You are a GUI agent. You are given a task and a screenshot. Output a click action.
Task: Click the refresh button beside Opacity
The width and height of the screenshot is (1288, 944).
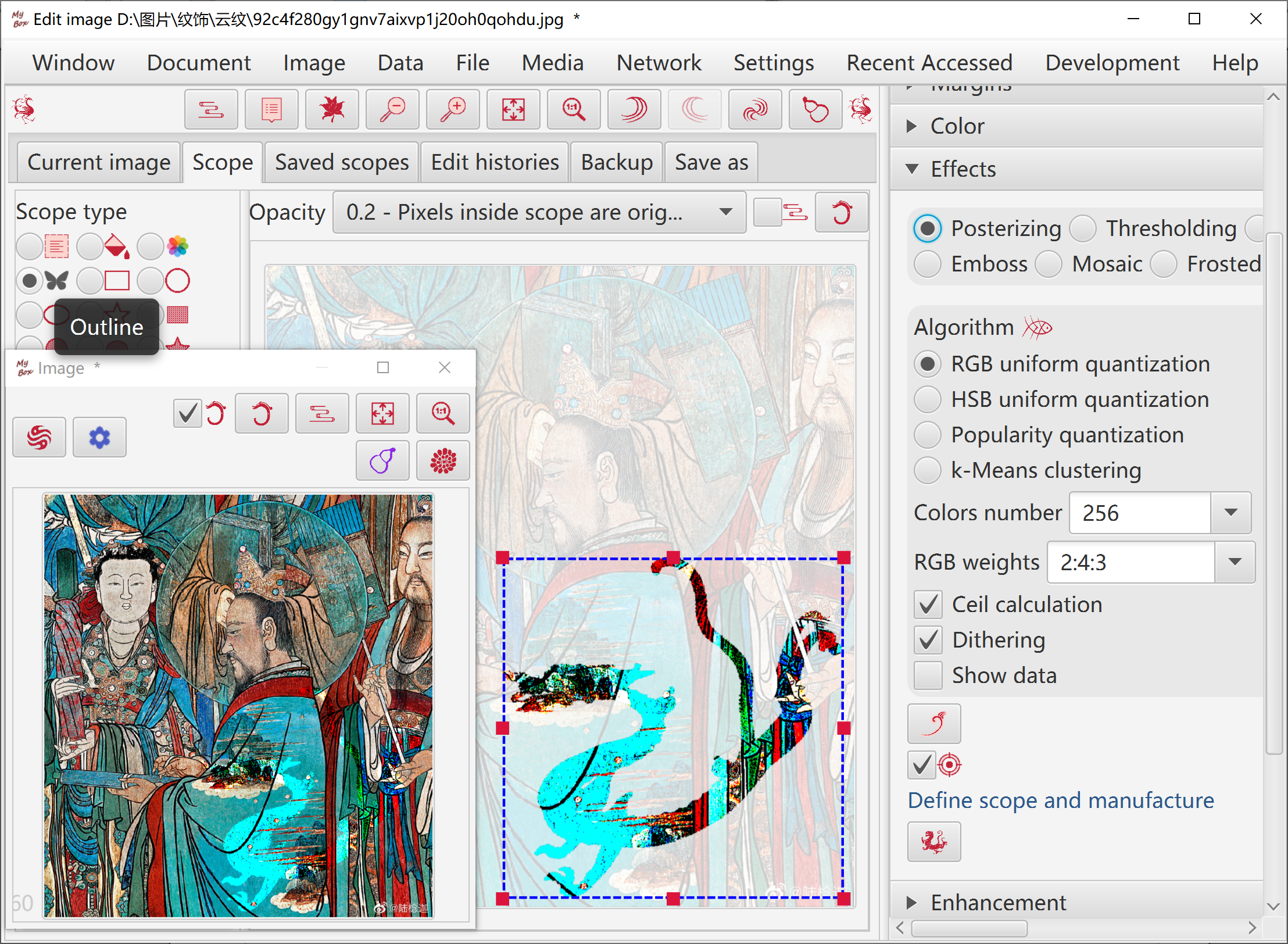pyautogui.click(x=842, y=212)
